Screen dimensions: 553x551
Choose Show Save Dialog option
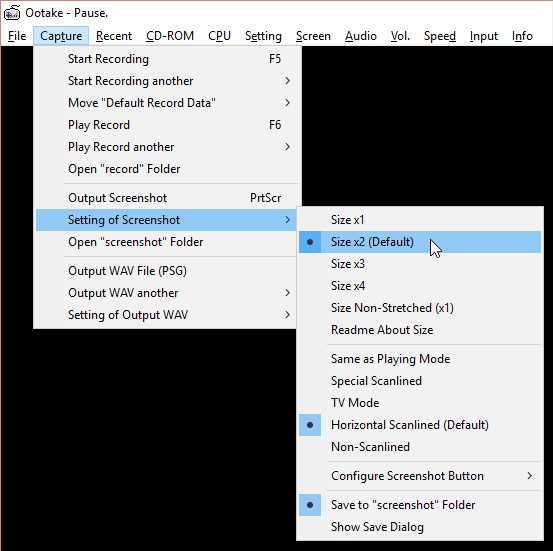(x=420, y=527)
